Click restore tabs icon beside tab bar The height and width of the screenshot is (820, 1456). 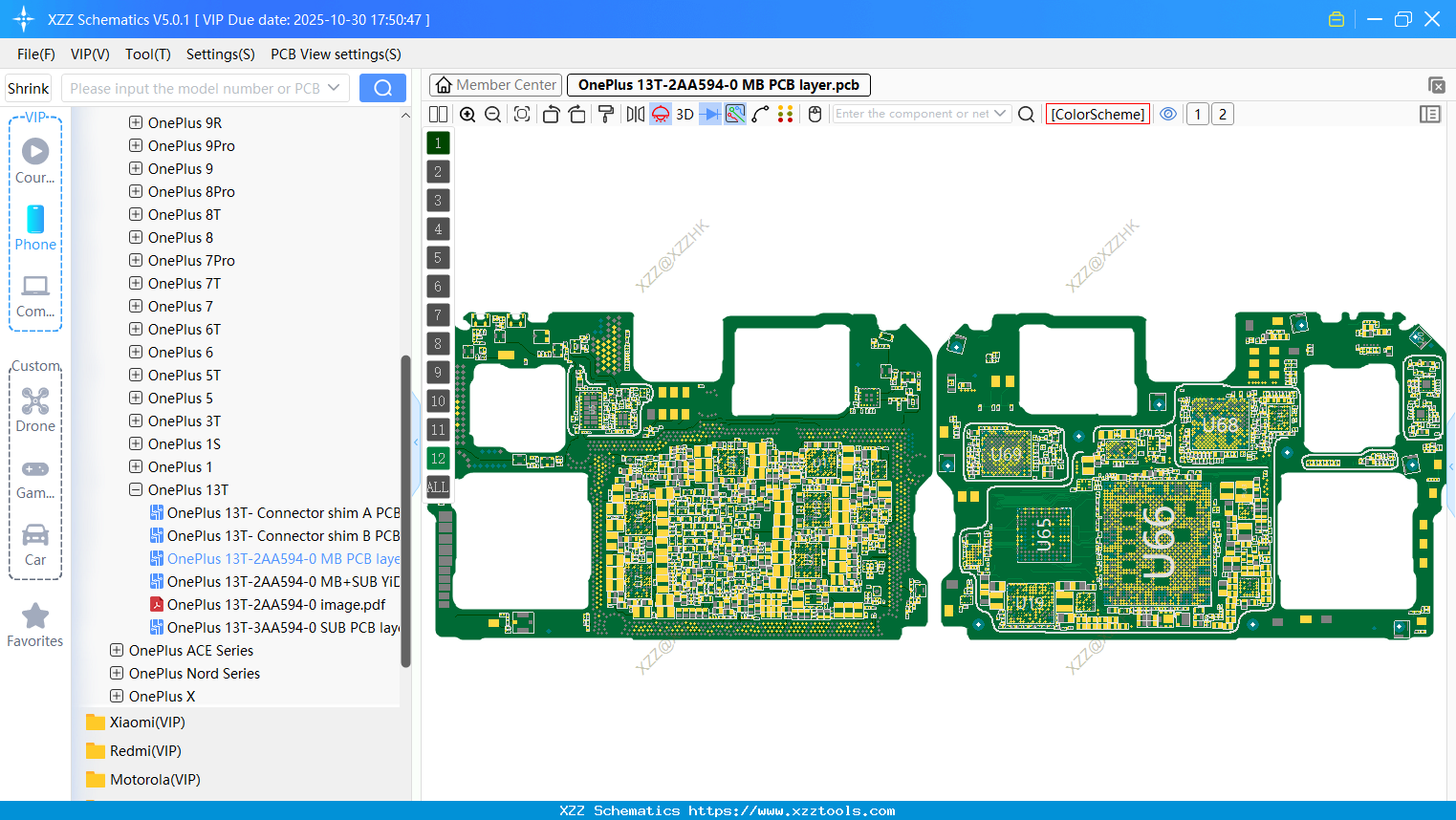(1436, 85)
